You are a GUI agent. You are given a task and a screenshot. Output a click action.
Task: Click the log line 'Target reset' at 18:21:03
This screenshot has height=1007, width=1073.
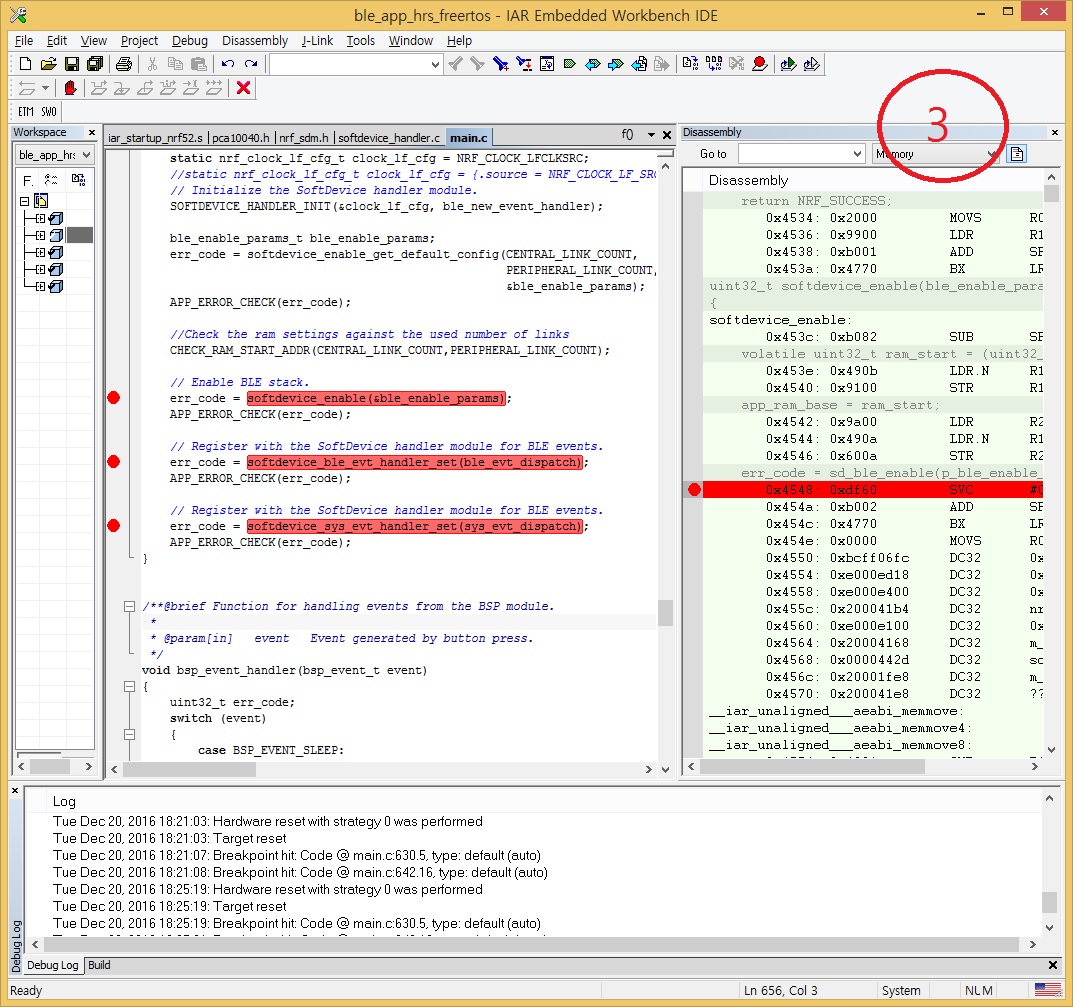[x=170, y=838]
